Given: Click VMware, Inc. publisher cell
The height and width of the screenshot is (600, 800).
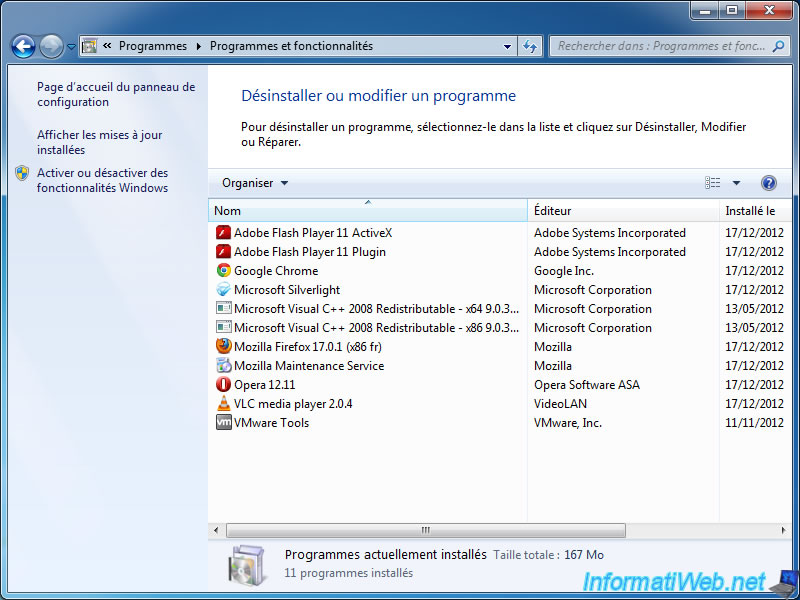Looking at the screenshot, I should (568, 422).
